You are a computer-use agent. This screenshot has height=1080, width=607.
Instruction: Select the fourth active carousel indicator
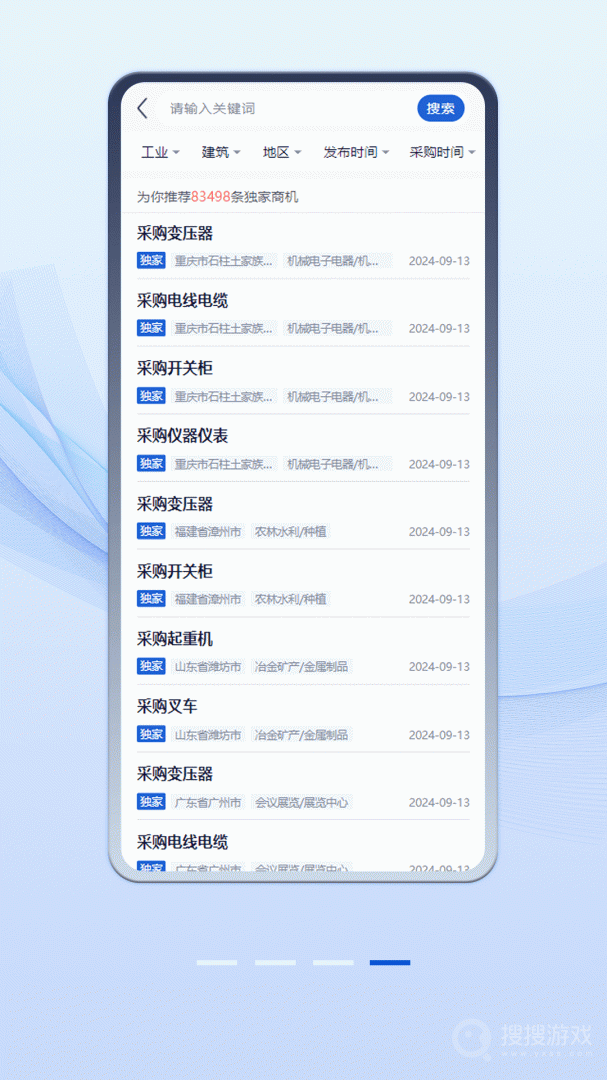click(x=390, y=962)
